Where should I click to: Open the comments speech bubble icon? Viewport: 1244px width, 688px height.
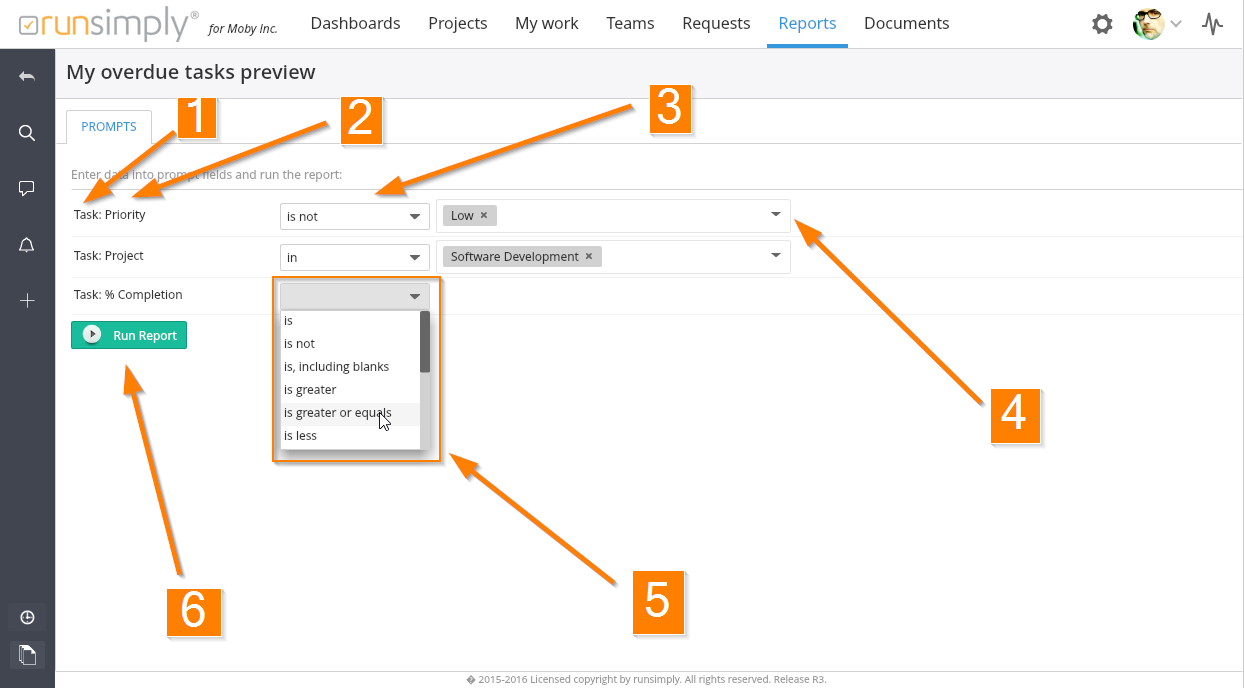[27, 188]
